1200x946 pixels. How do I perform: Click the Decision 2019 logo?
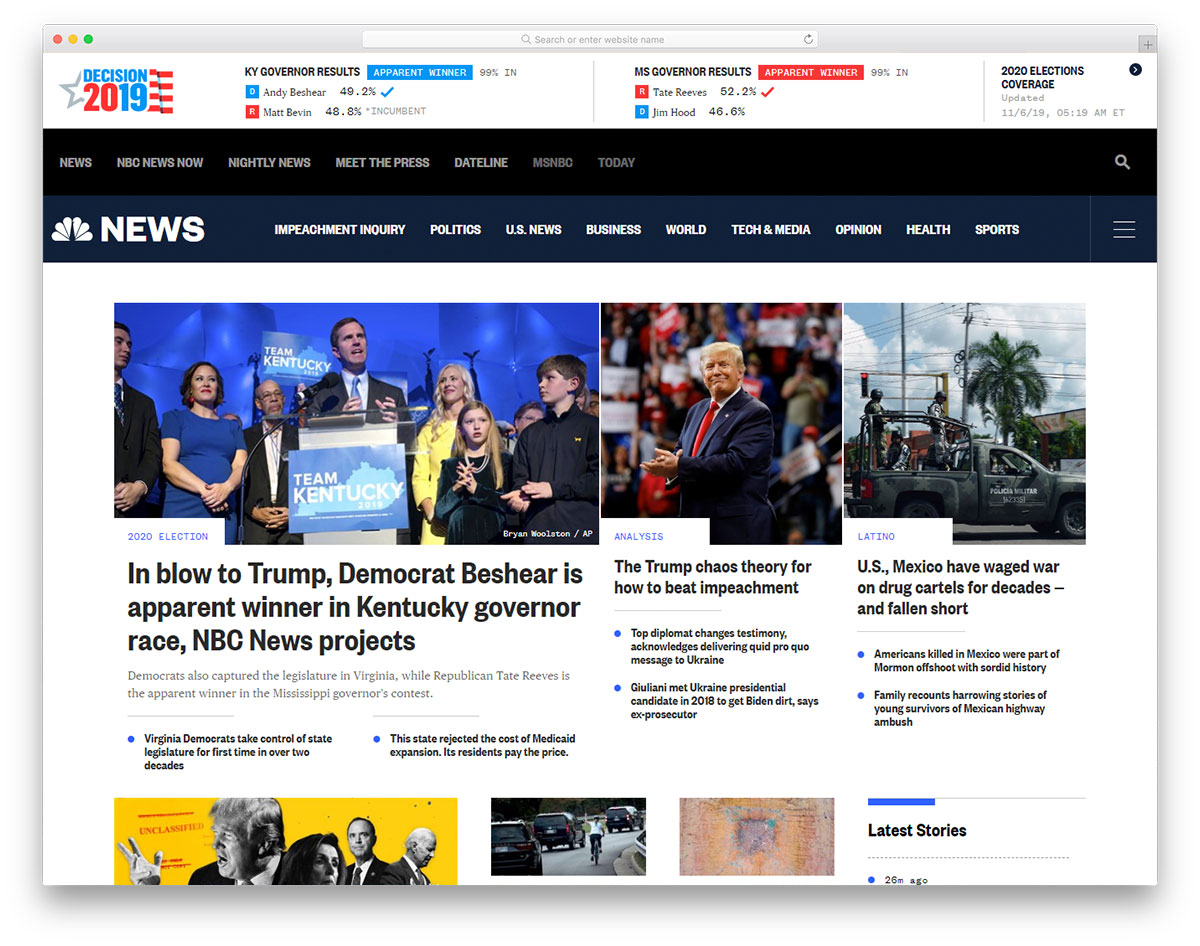(117, 91)
